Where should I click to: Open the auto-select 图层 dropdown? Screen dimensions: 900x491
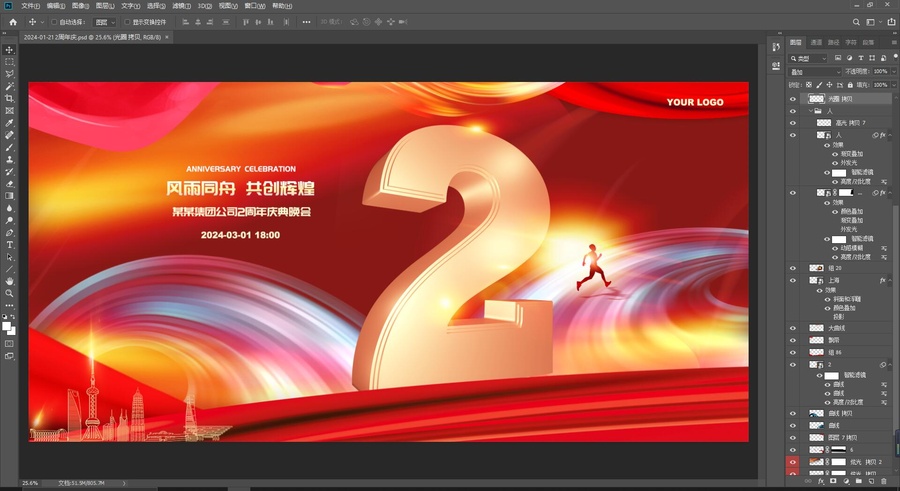104,22
